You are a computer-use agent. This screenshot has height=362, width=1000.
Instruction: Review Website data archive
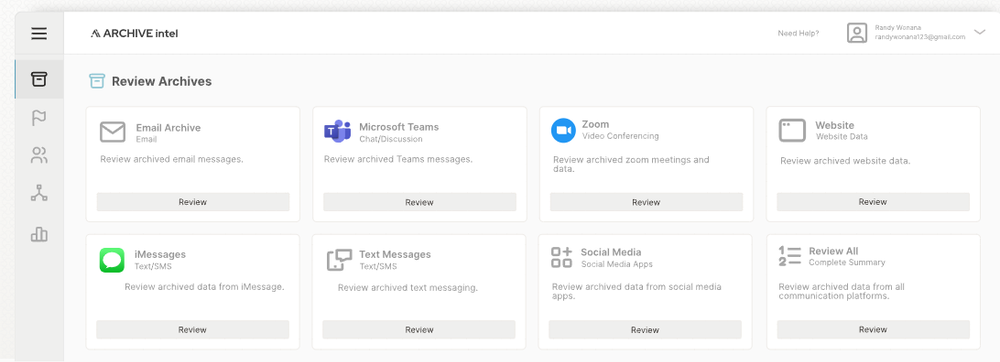(873, 201)
